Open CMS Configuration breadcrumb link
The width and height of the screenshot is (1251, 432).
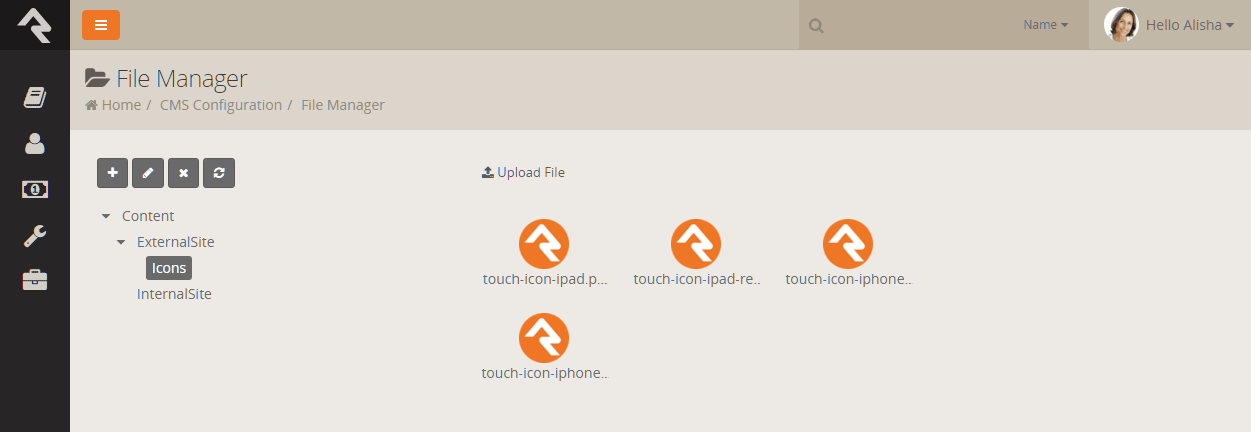click(221, 105)
